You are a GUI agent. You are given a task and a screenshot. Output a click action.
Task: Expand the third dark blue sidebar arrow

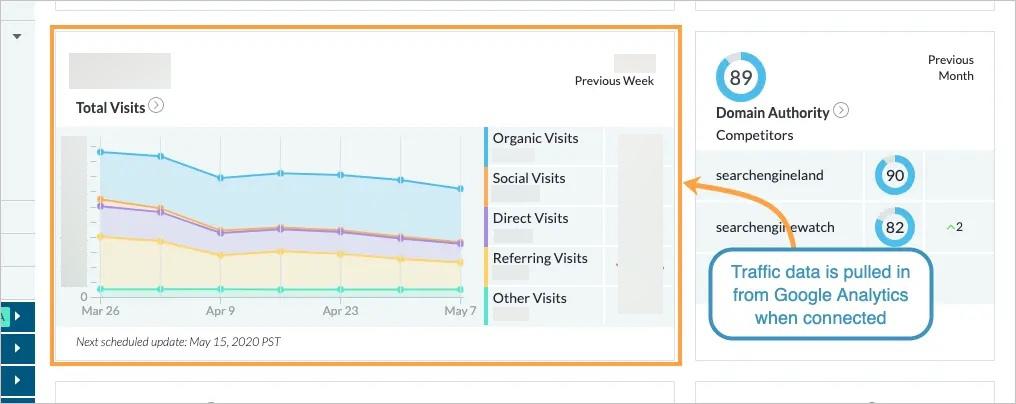[x=18, y=381]
